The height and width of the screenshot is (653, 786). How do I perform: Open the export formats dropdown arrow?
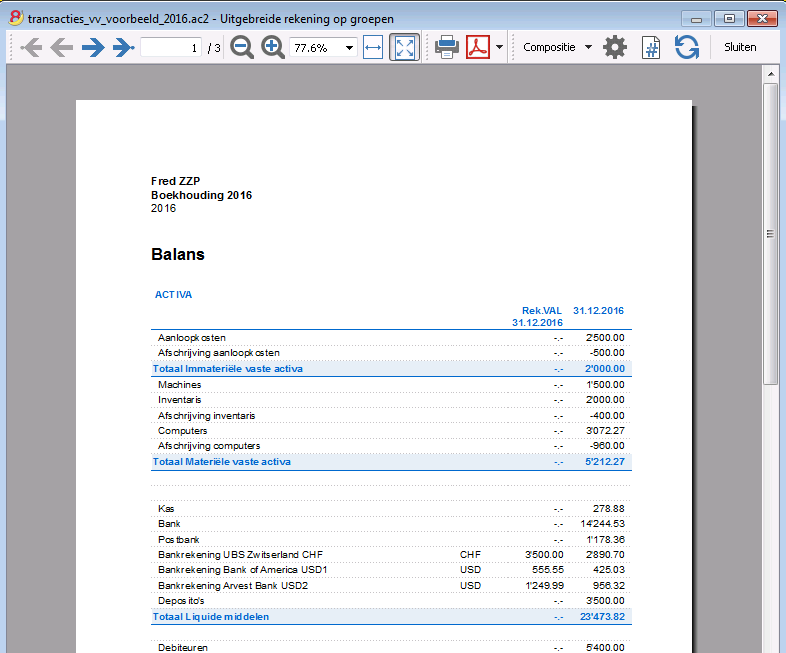pos(499,48)
